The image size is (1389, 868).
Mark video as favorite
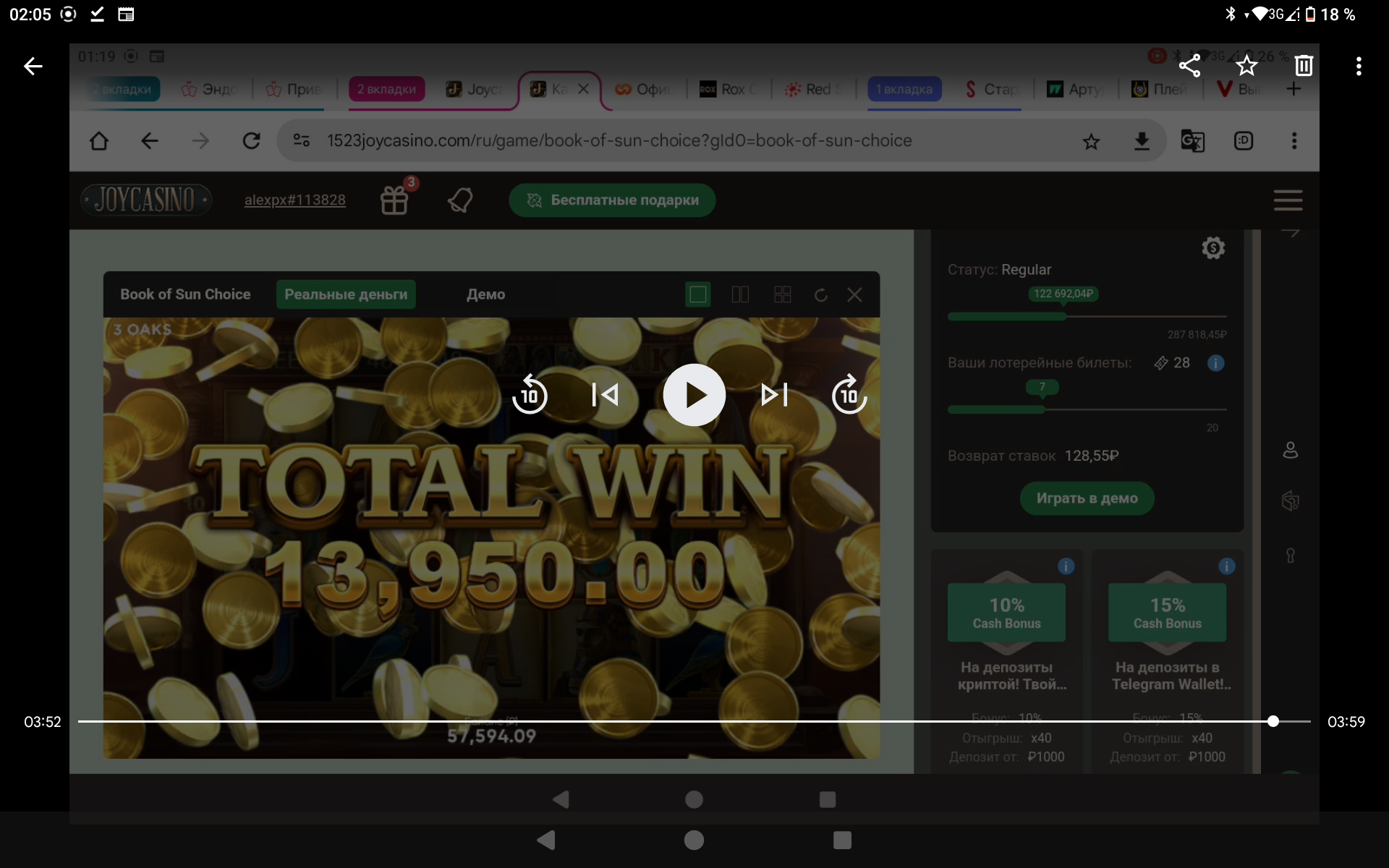pos(1246,66)
